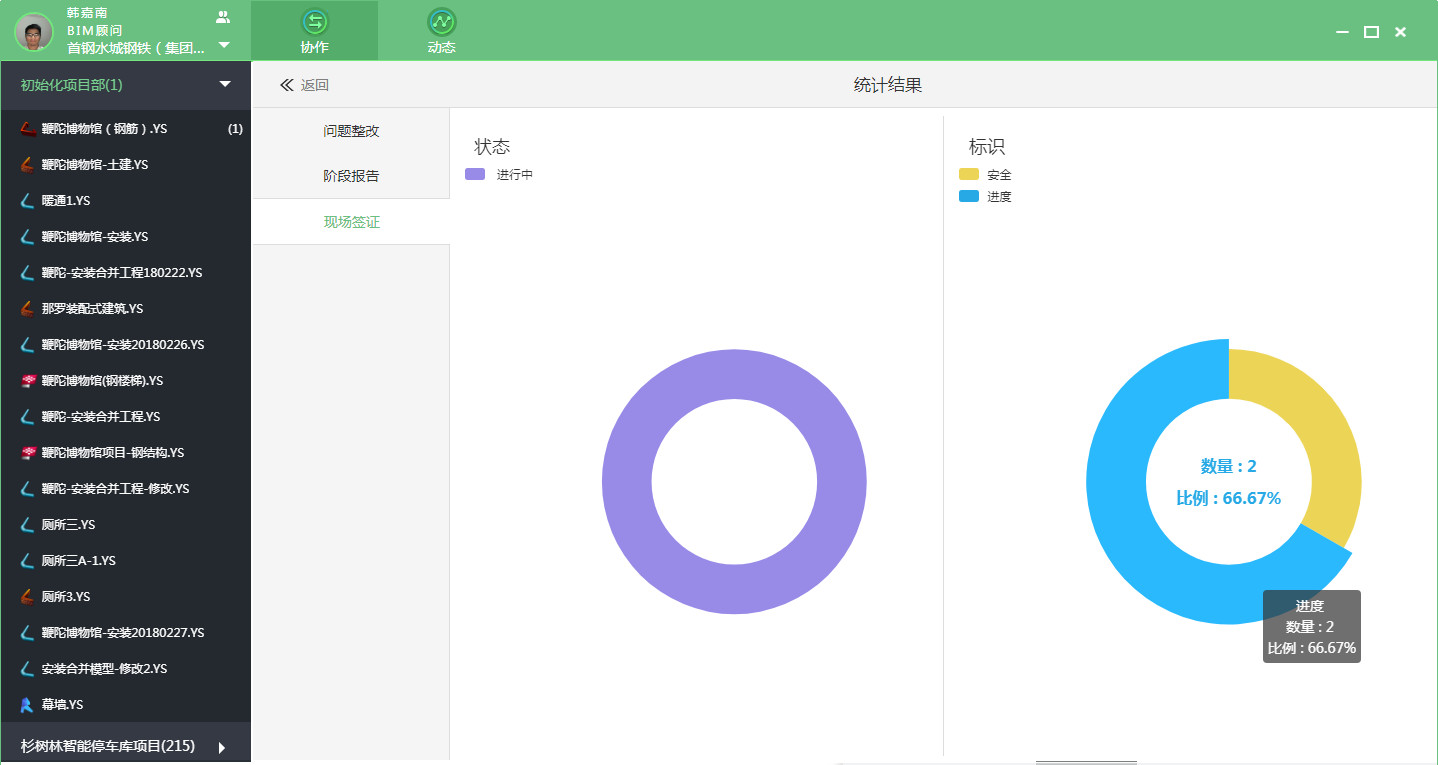
Task: Switch to the 问题整改 tab
Action: (351, 131)
